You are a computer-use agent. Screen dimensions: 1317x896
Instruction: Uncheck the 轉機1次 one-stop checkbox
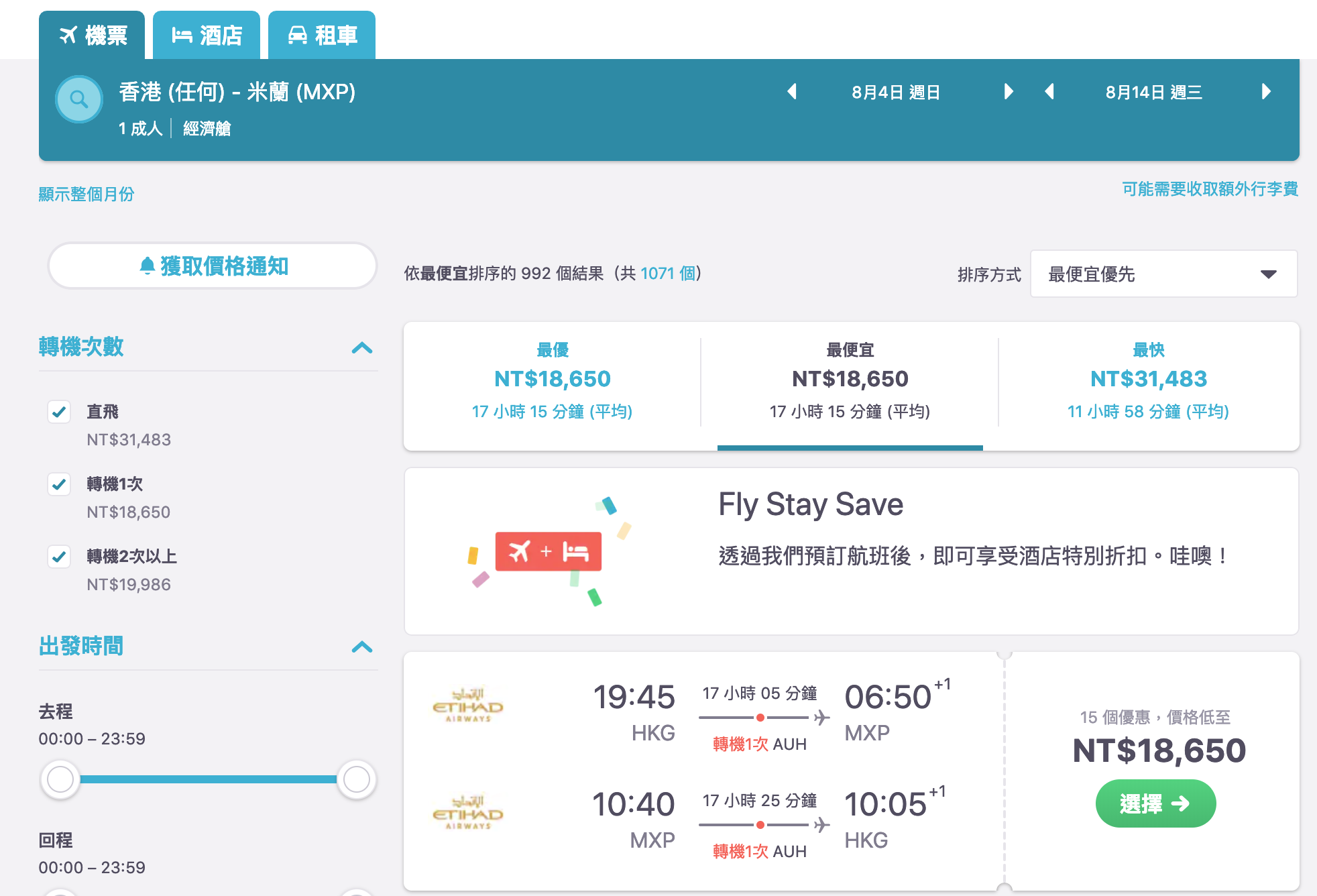[59, 484]
